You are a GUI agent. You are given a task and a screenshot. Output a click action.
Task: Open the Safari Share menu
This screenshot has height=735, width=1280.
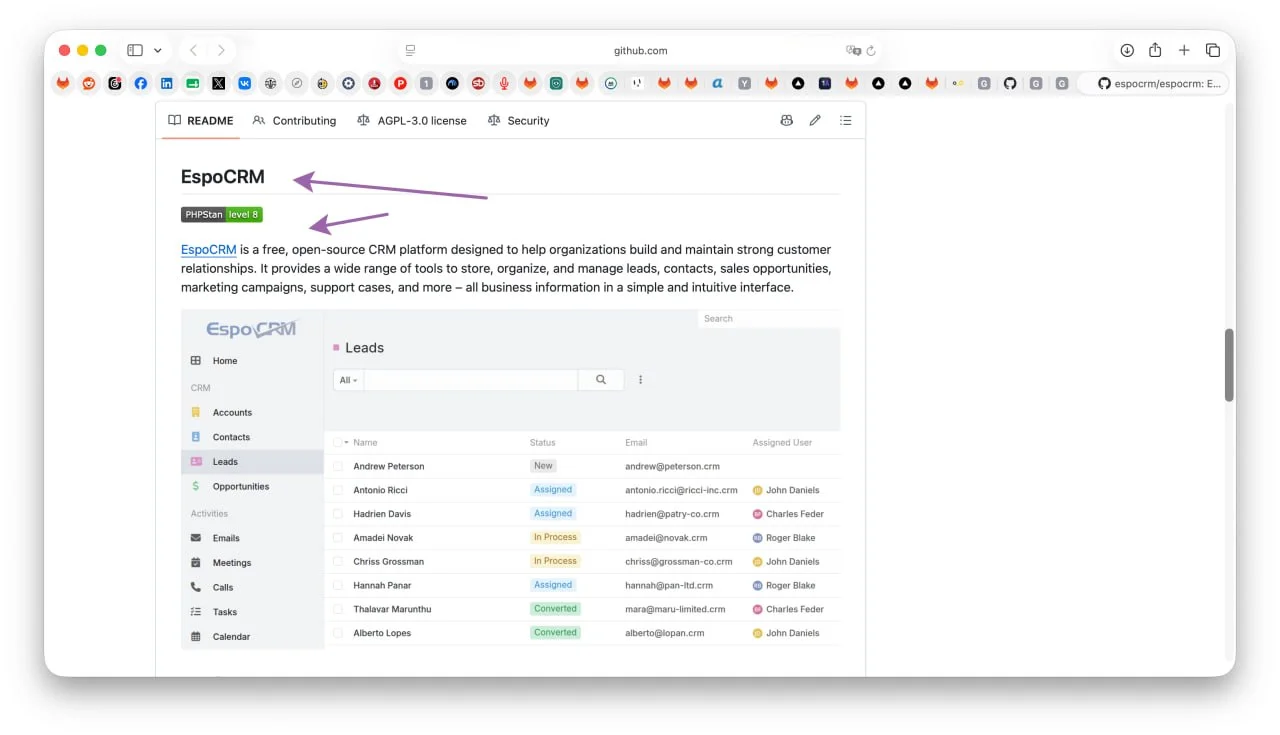1155,50
